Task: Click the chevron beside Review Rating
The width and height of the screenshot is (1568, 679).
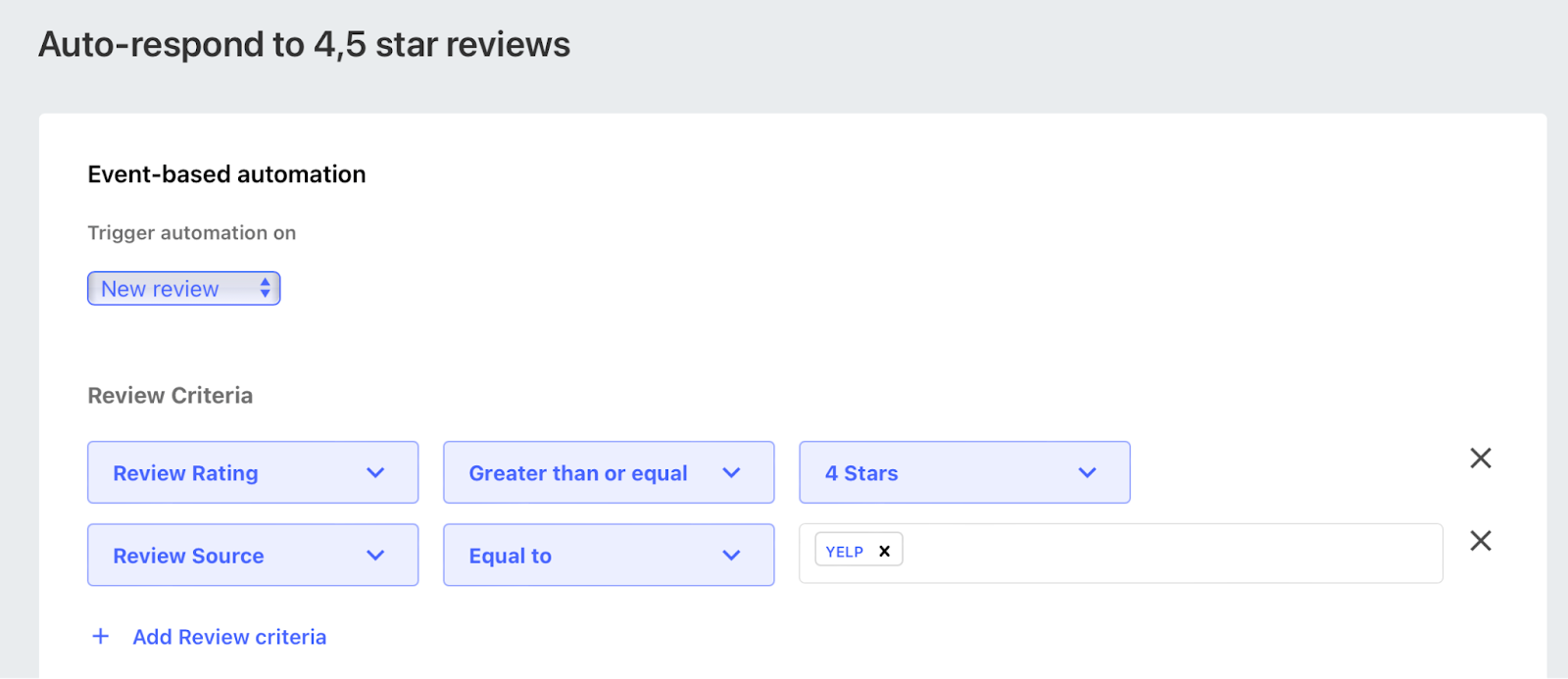Action: [375, 472]
